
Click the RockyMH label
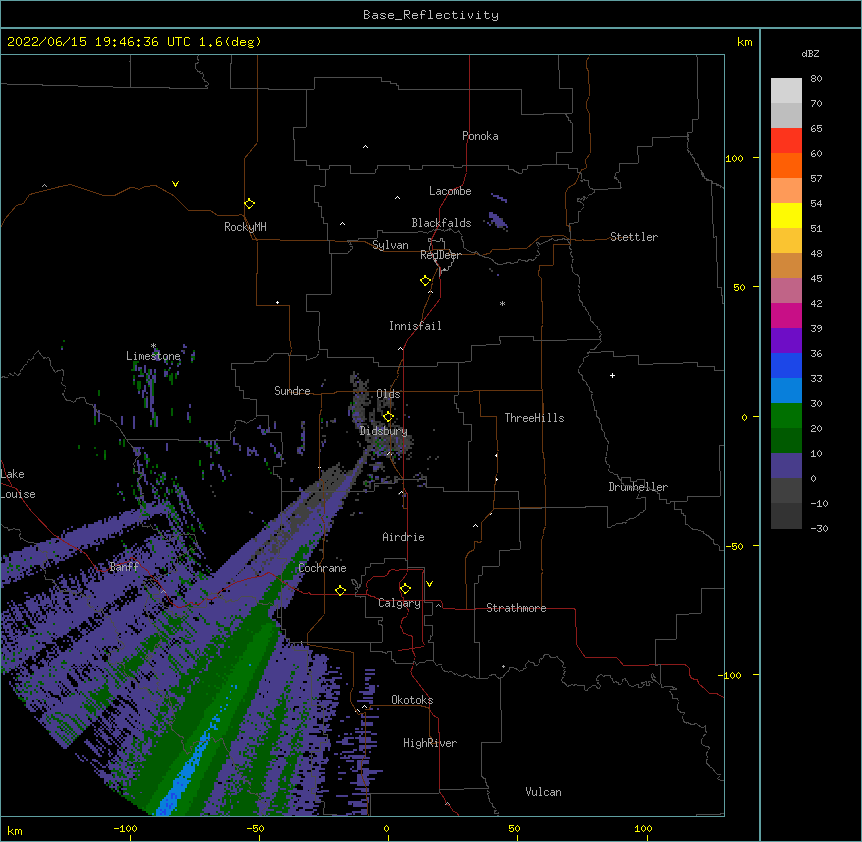[245, 227]
